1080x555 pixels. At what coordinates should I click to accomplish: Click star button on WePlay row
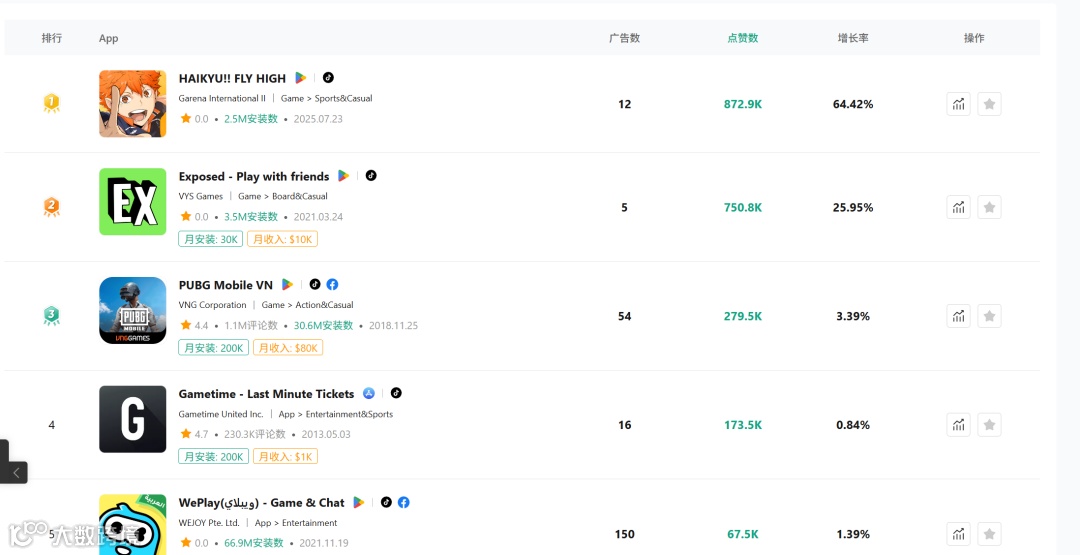pyautogui.click(x=989, y=534)
